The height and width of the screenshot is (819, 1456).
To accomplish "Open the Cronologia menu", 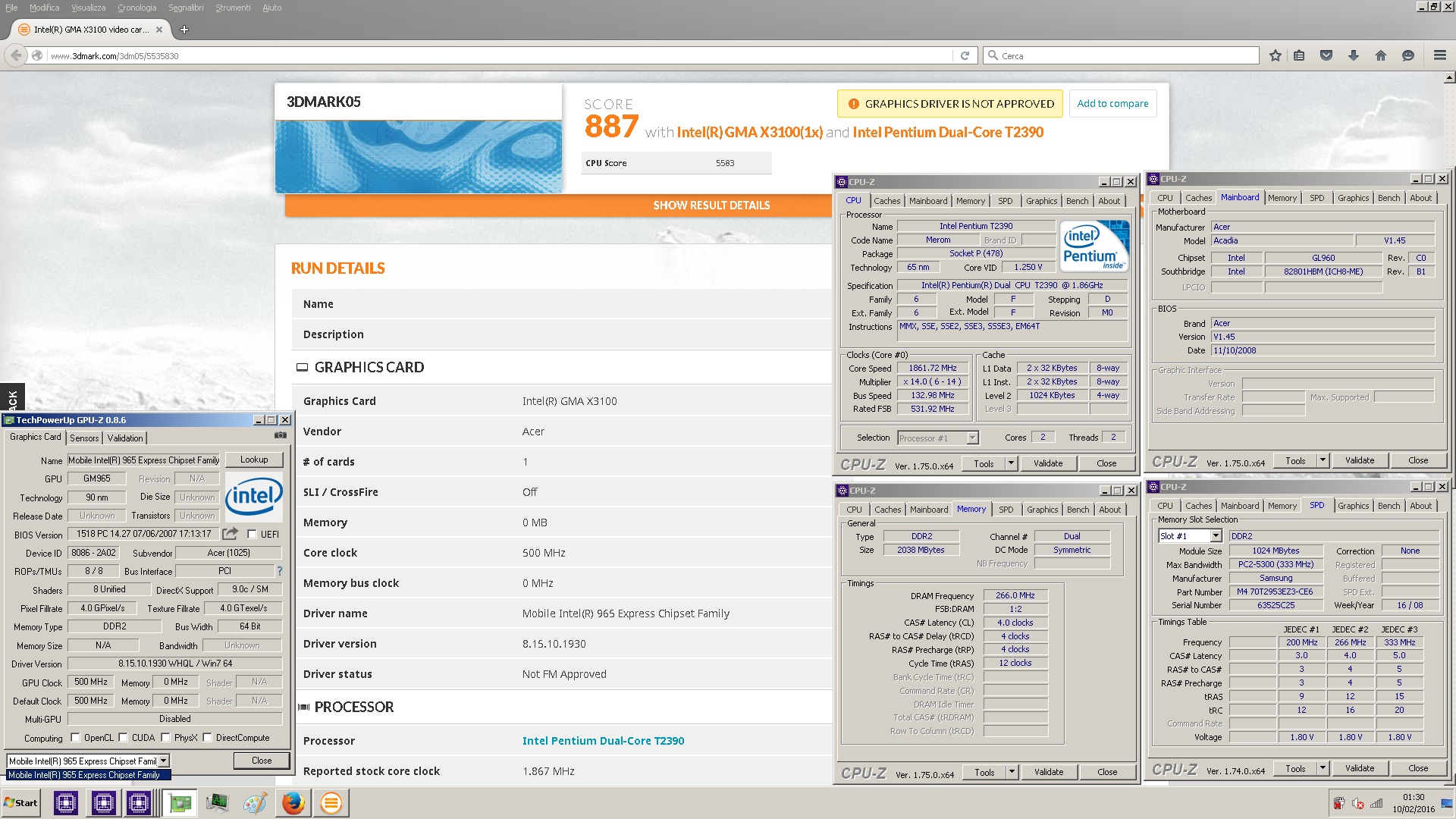I will pyautogui.click(x=136, y=8).
